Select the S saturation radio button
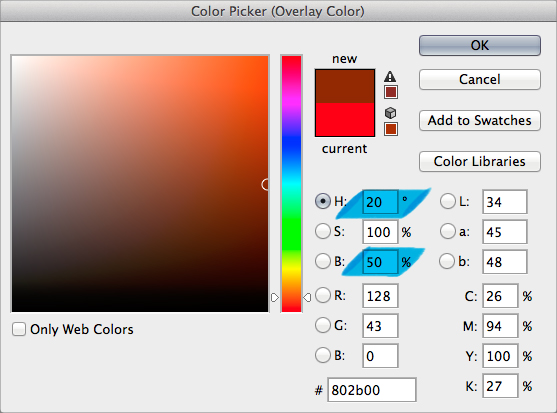This screenshot has height=413, width=557. [x=323, y=231]
